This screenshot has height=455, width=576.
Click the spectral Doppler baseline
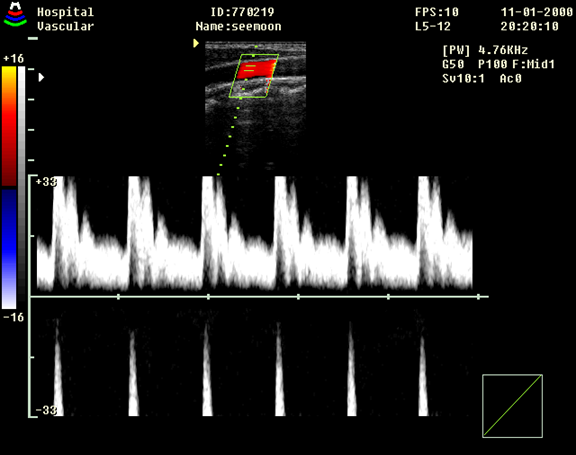click(259, 296)
